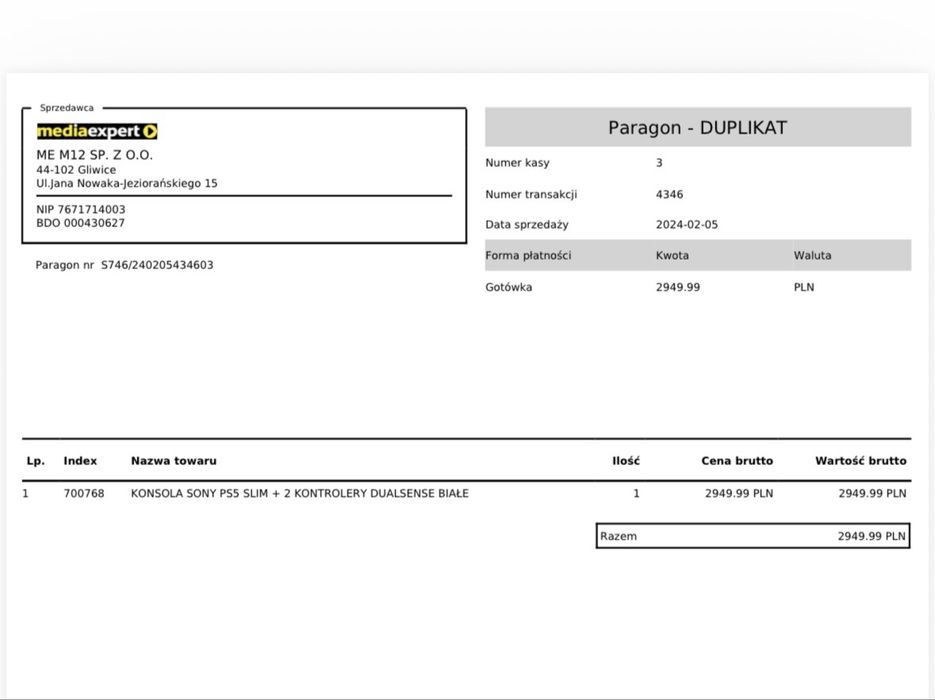Screen dimensions: 935x700
Task: Click the 'Sprzedawca' box label
Action: click(x=67, y=108)
